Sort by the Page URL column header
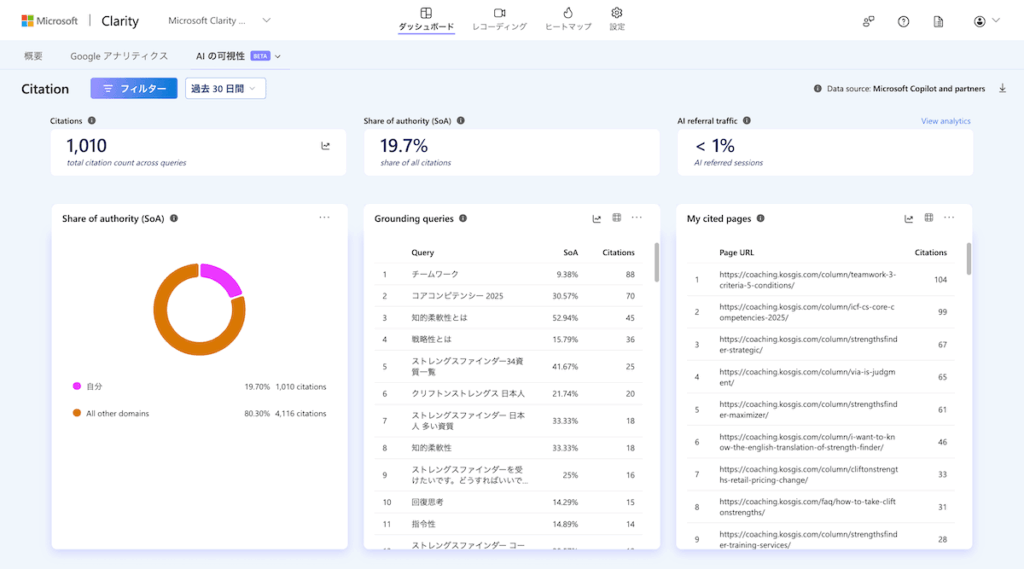1024x569 pixels. [737, 252]
